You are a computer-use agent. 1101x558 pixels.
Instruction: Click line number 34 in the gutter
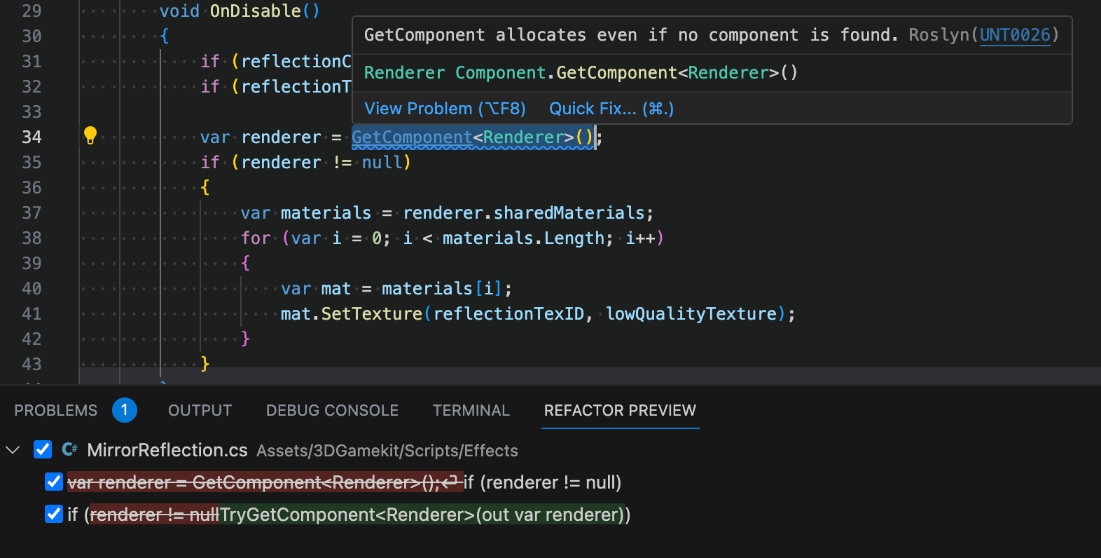point(31,137)
